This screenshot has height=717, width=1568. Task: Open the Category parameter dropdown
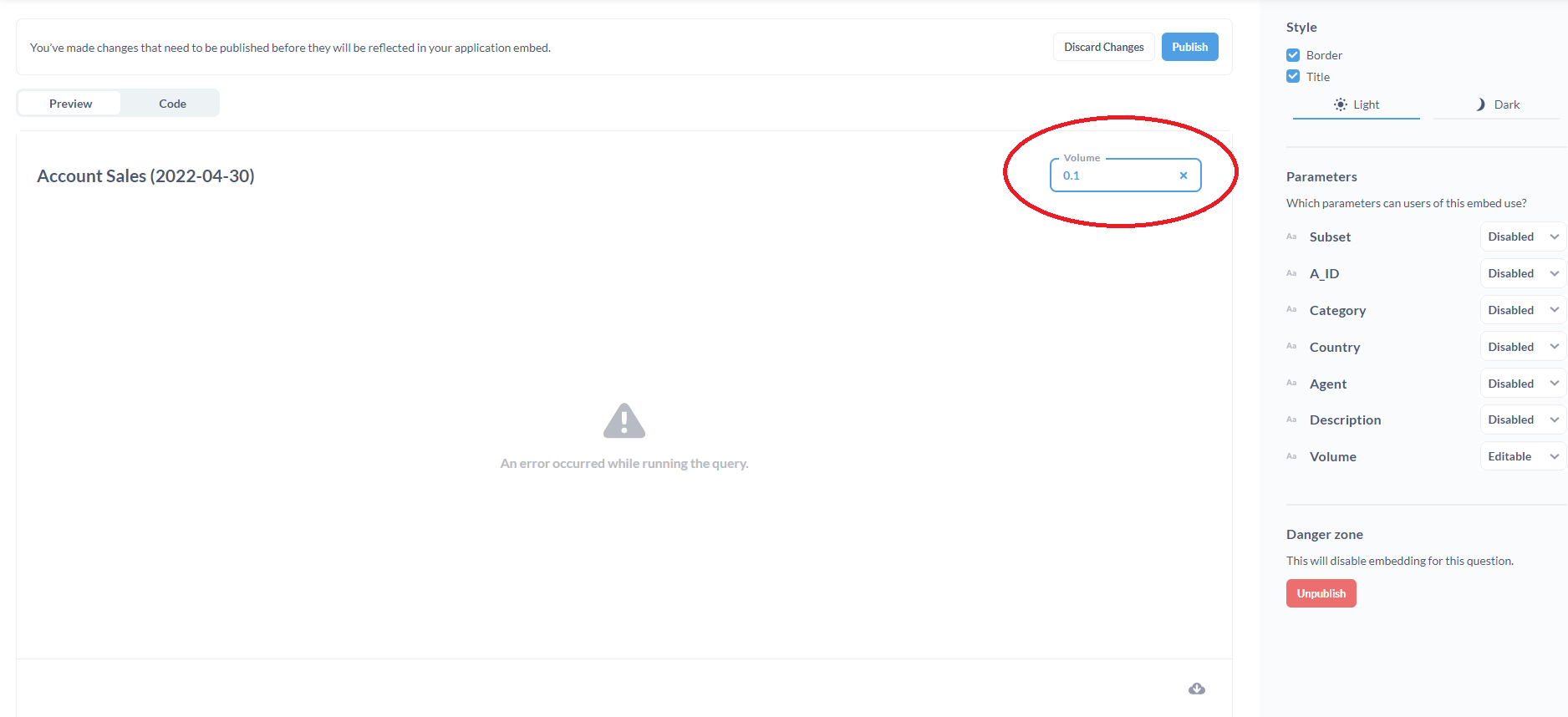tap(1523, 310)
